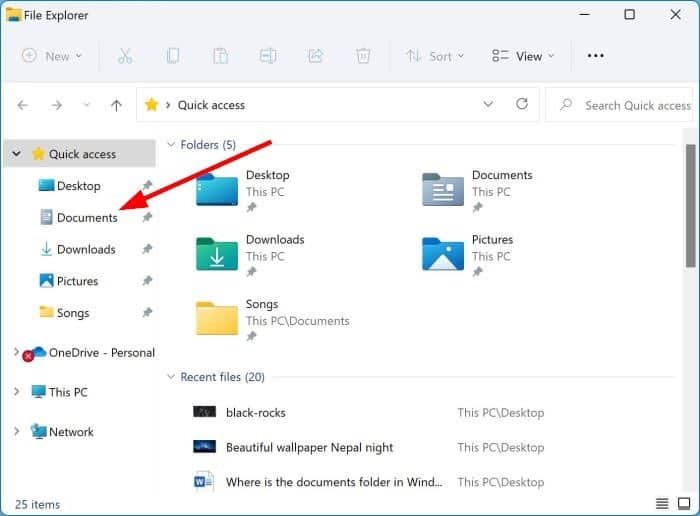The width and height of the screenshot is (700, 516).
Task: Open the Downloads folder tile
Action: pyautogui.click(x=250, y=255)
